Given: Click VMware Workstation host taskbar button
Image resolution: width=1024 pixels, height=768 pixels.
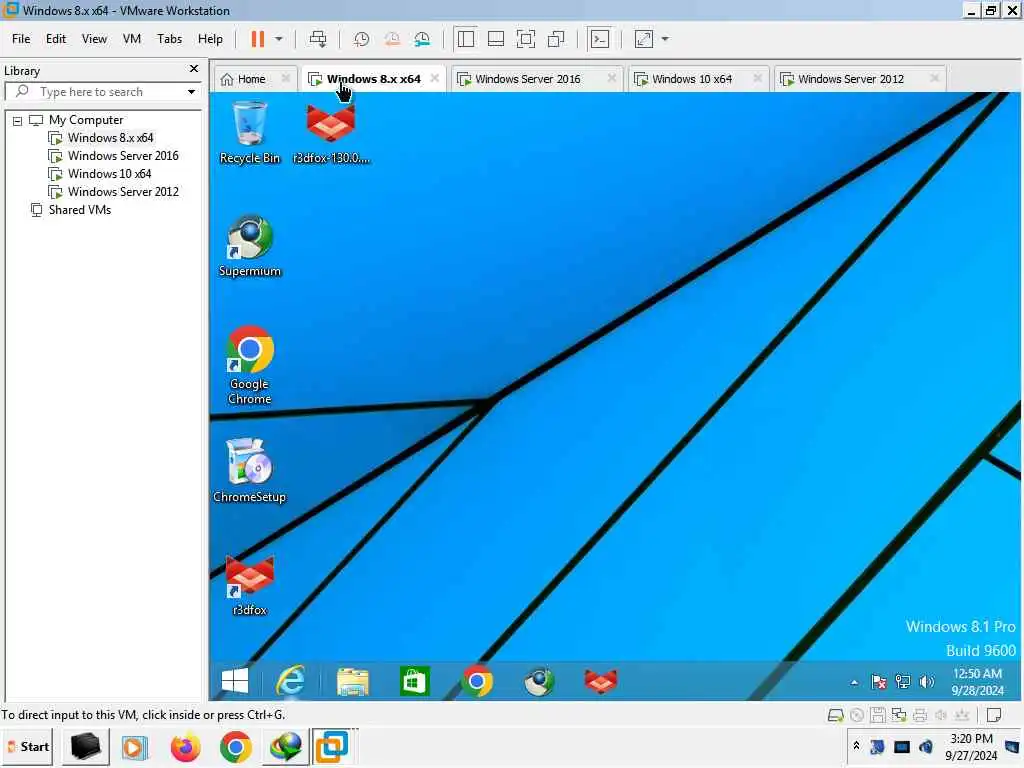Looking at the screenshot, I should point(332,747).
